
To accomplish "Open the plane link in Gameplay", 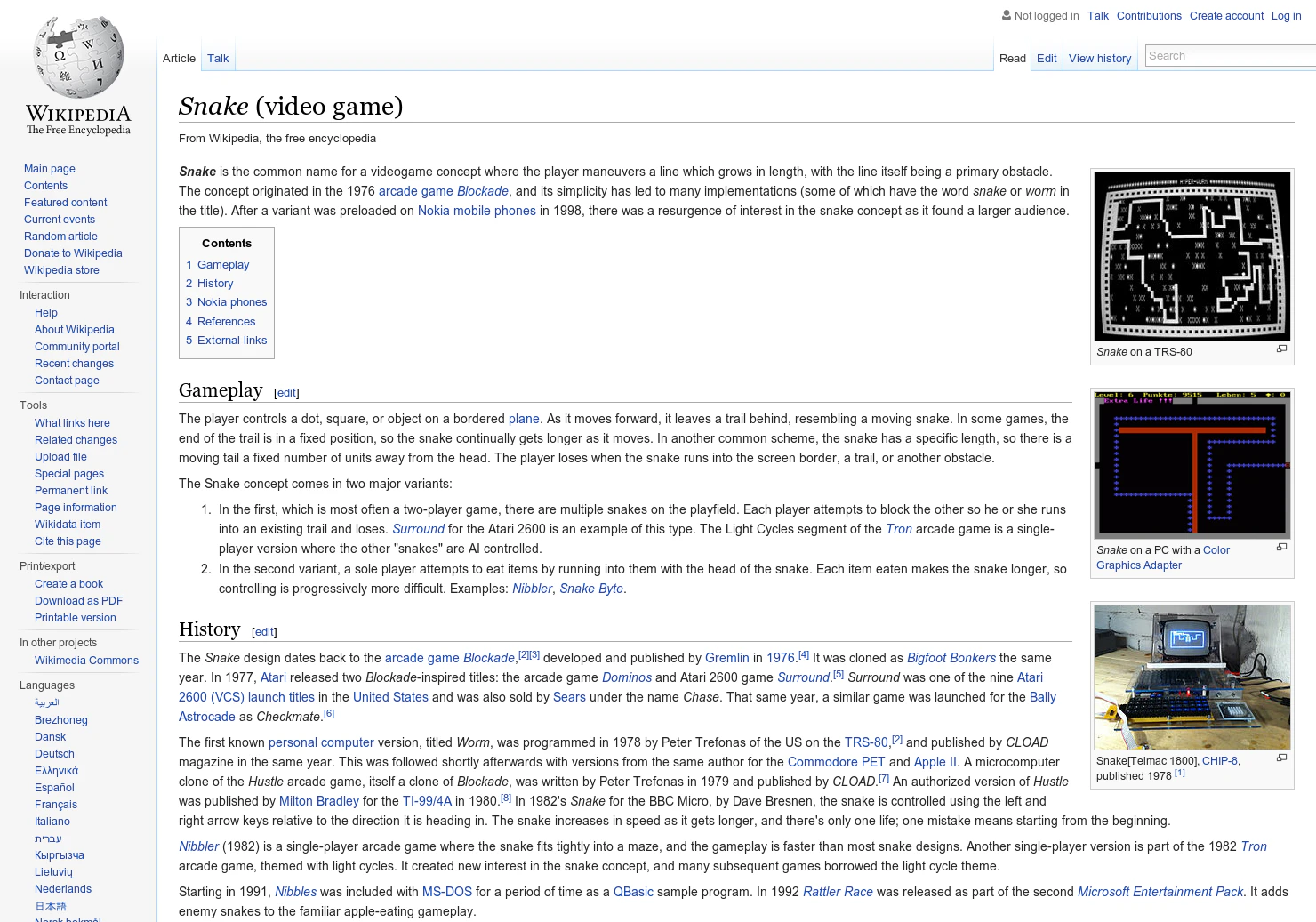I will [524, 419].
